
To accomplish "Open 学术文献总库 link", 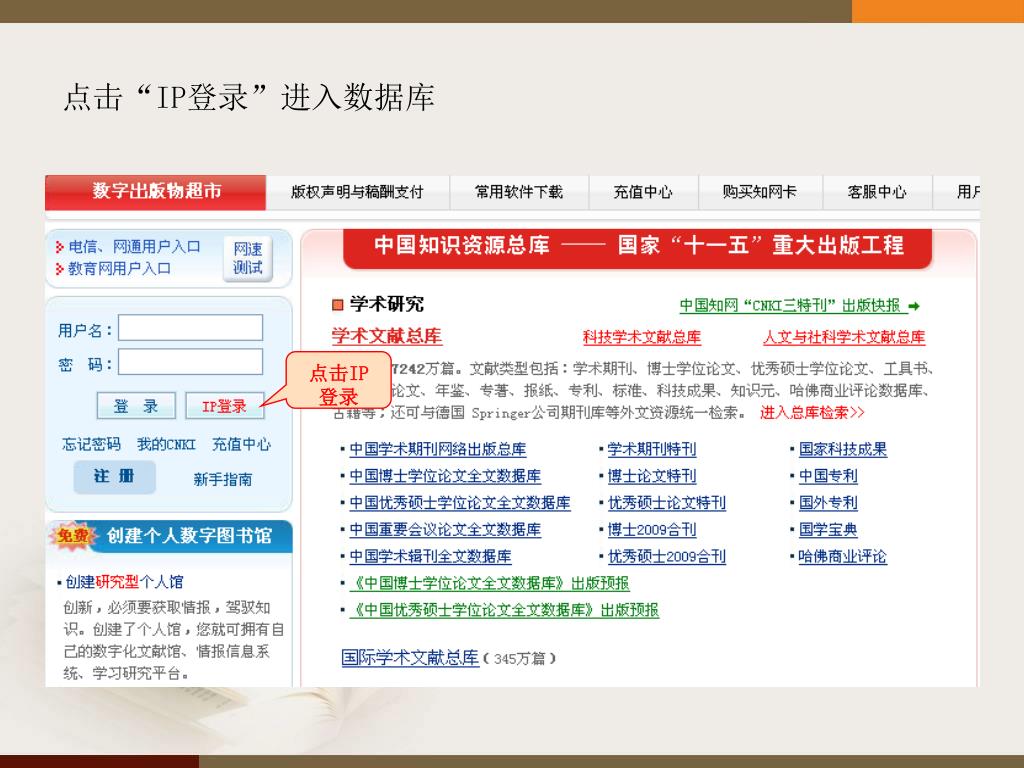I will [387, 336].
